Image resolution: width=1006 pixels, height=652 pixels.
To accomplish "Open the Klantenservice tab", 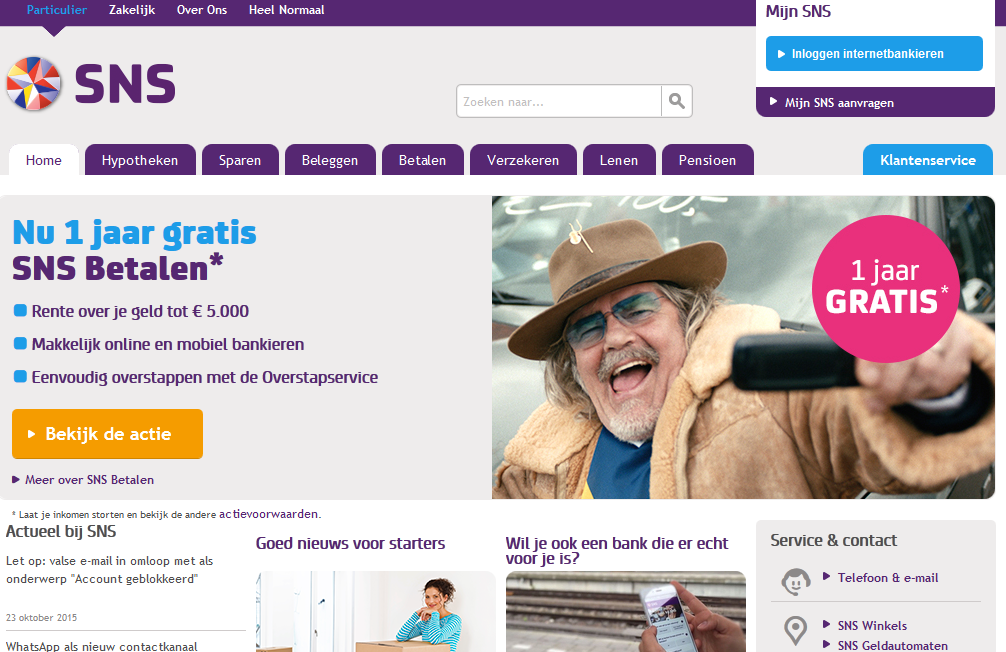I will (928, 160).
